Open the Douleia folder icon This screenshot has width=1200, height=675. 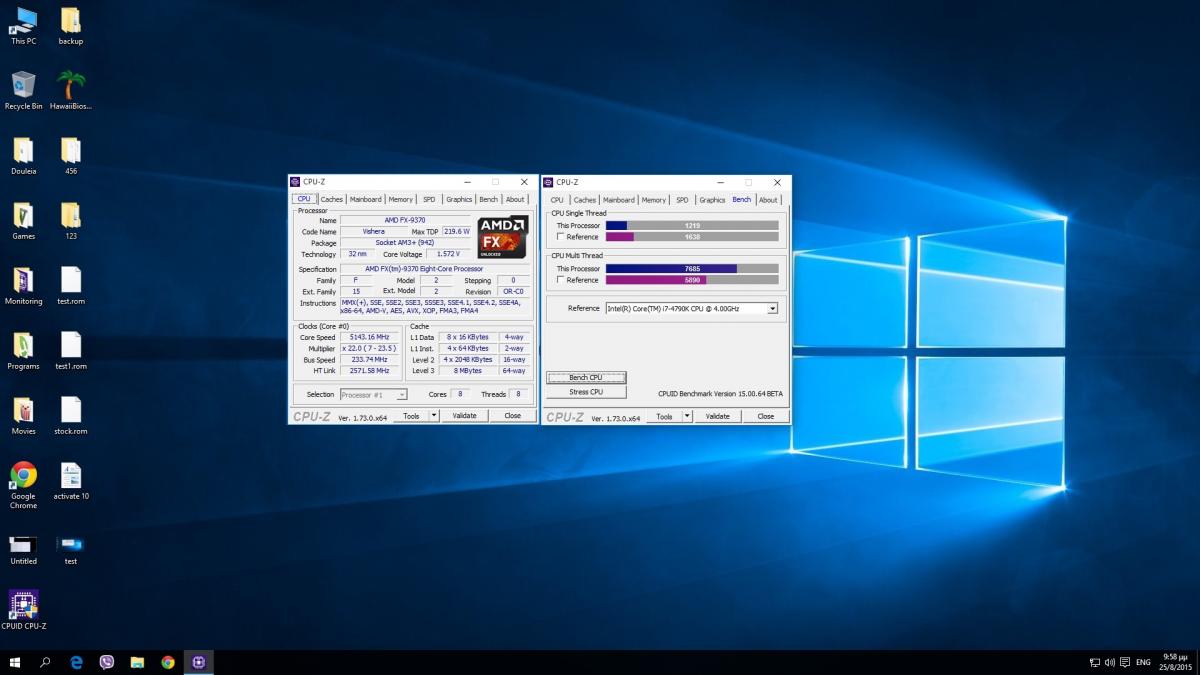tap(23, 157)
